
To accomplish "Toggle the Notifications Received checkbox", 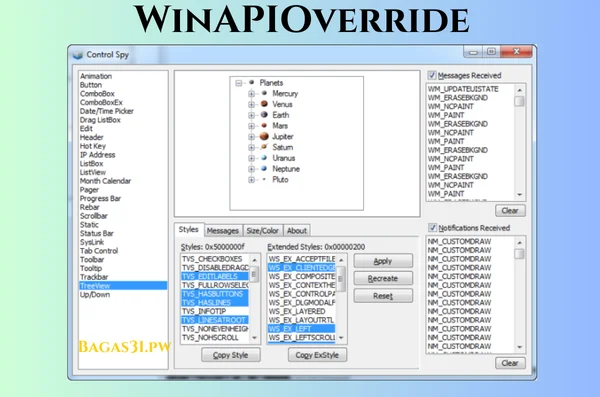I will click(x=432, y=228).
